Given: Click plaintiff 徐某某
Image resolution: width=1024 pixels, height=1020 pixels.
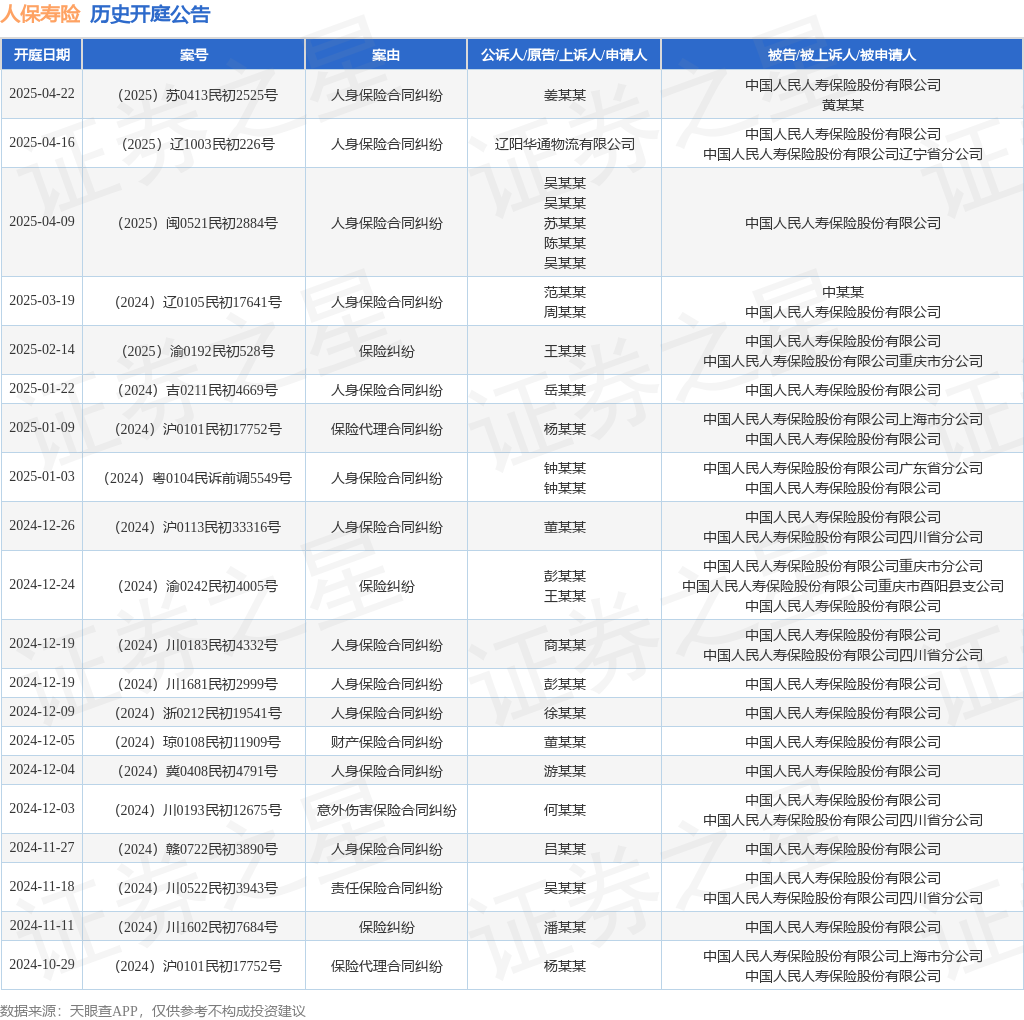Looking at the screenshot, I should pyautogui.click(x=565, y=713).
